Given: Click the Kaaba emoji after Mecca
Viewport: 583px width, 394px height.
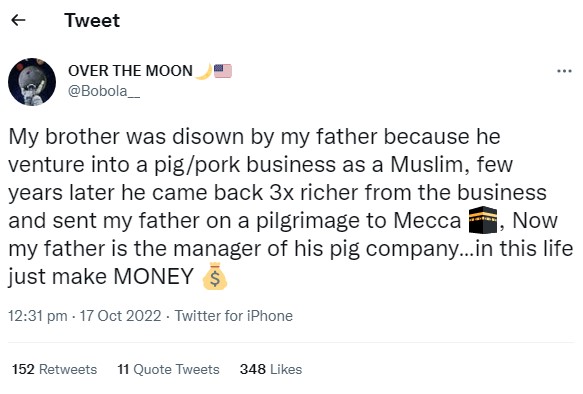Looking at the screenshot, I should click(x=483, y=220).
